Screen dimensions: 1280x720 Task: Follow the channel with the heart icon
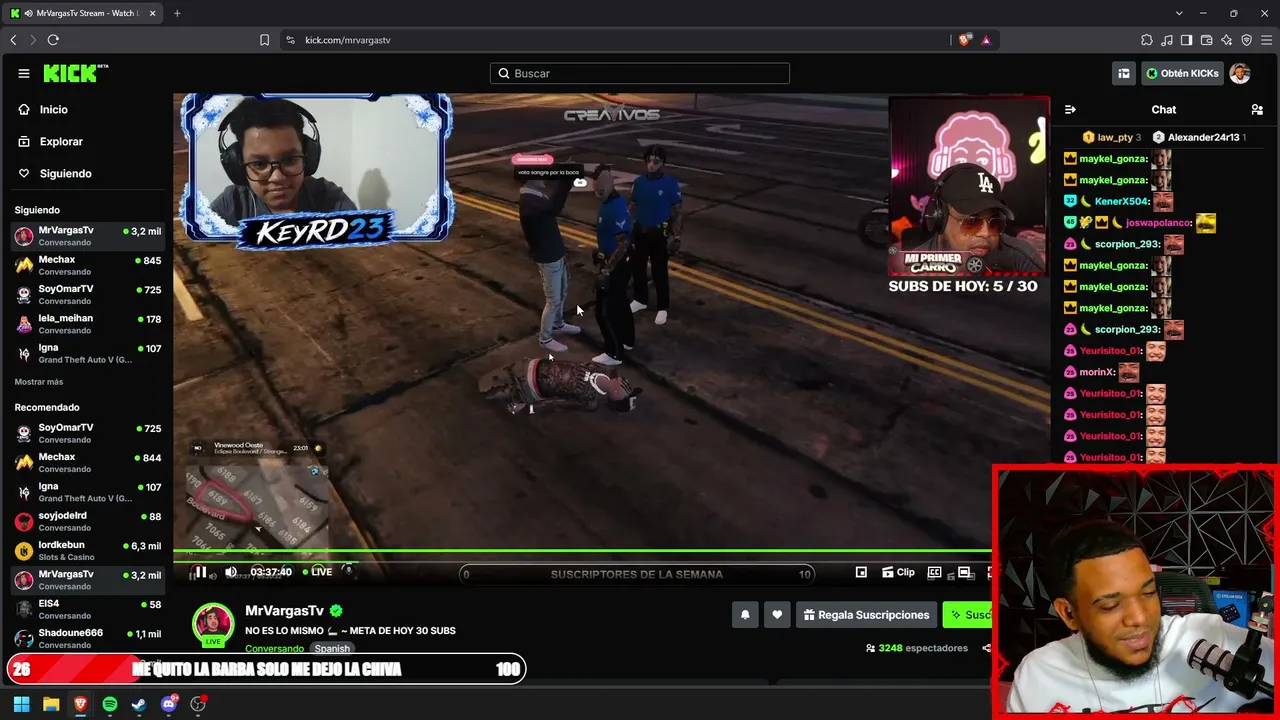tap(777, 615)
